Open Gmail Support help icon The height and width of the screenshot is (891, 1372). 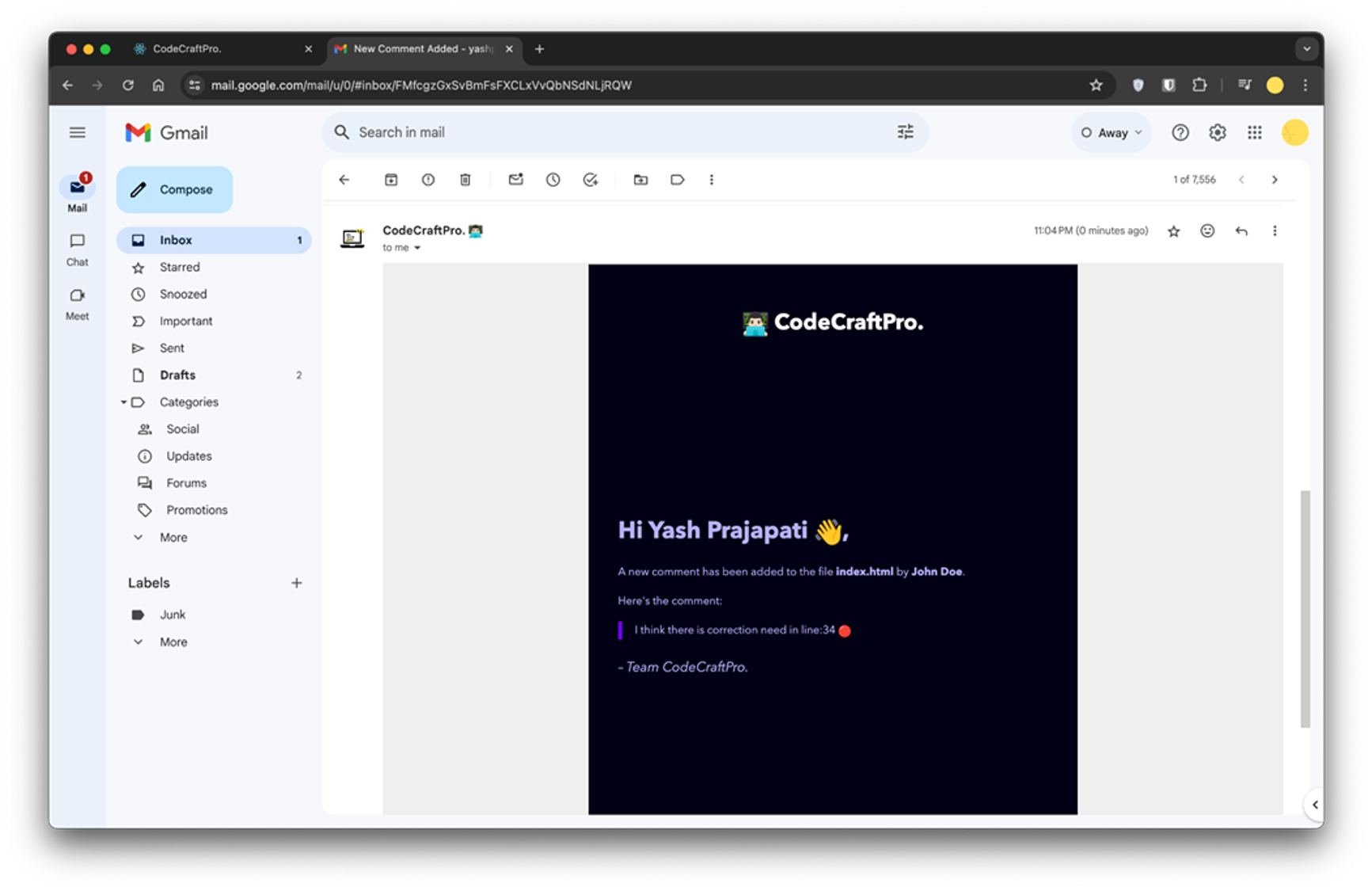coord(1180,132)
